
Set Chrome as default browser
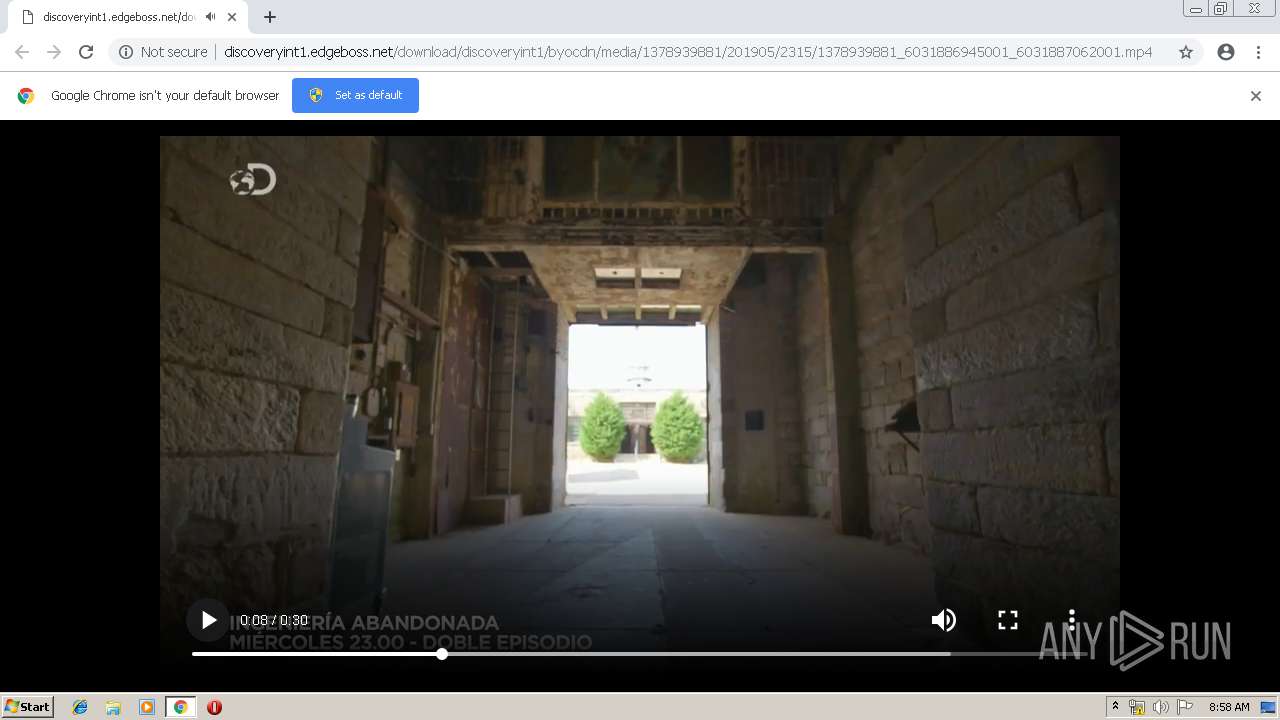coord(355,95)
